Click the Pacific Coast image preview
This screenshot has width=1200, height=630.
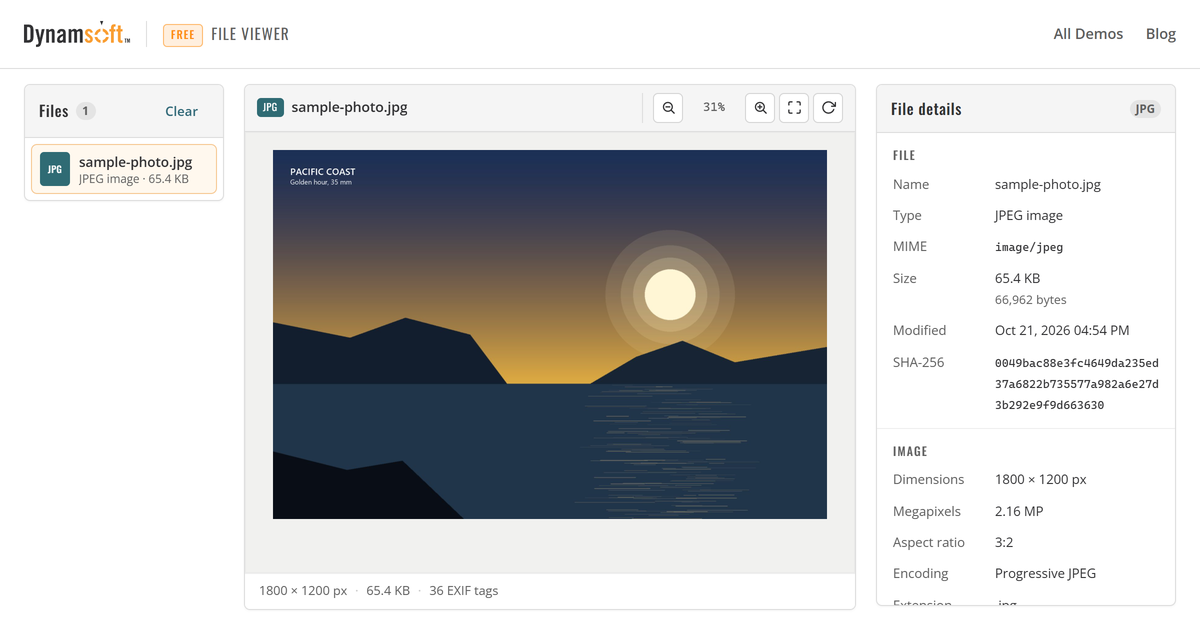(x=550, y=334)
